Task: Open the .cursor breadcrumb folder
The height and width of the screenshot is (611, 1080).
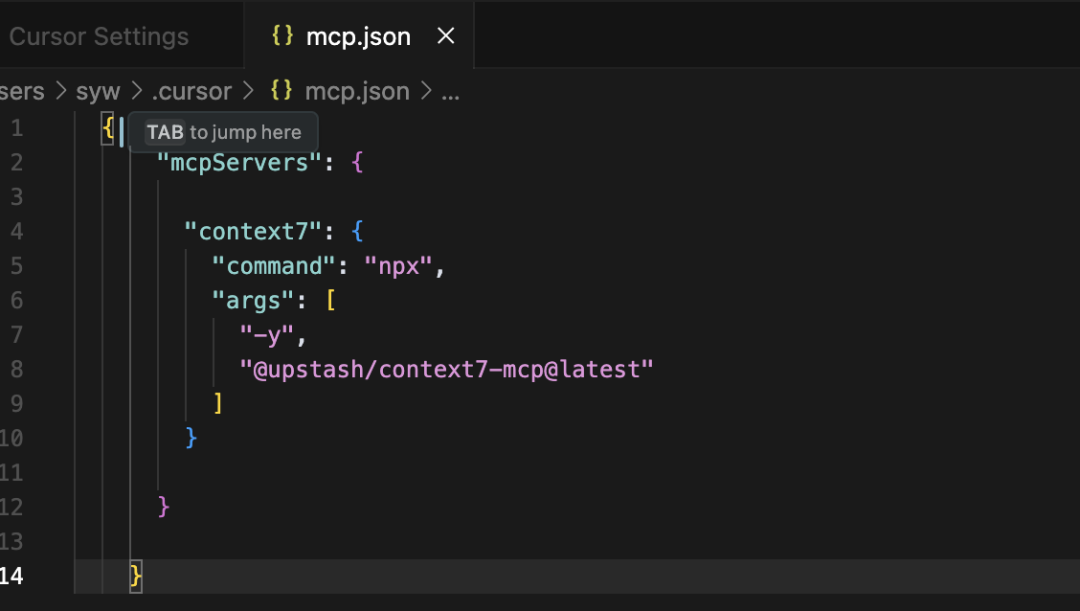Action: (191, 92)
